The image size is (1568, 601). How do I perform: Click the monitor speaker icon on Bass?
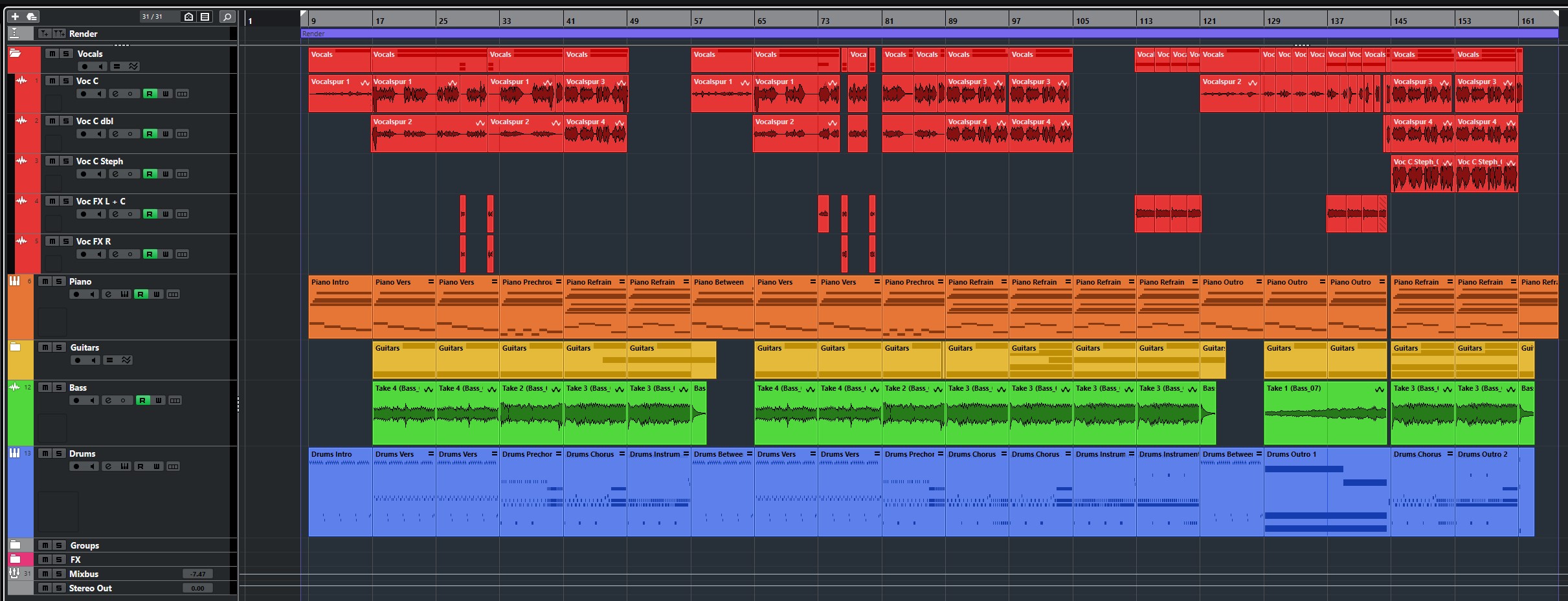coord(92,400)
